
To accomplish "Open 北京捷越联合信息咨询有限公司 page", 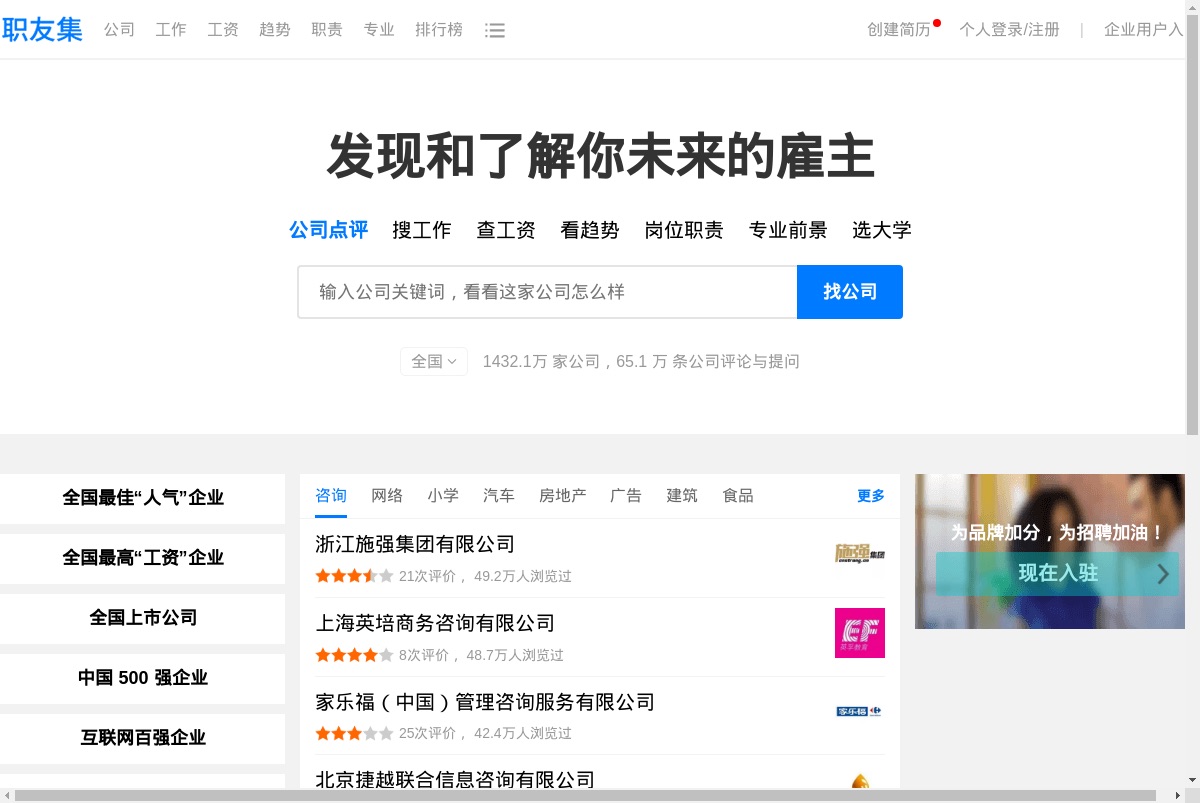I will [x=455, y=780].
